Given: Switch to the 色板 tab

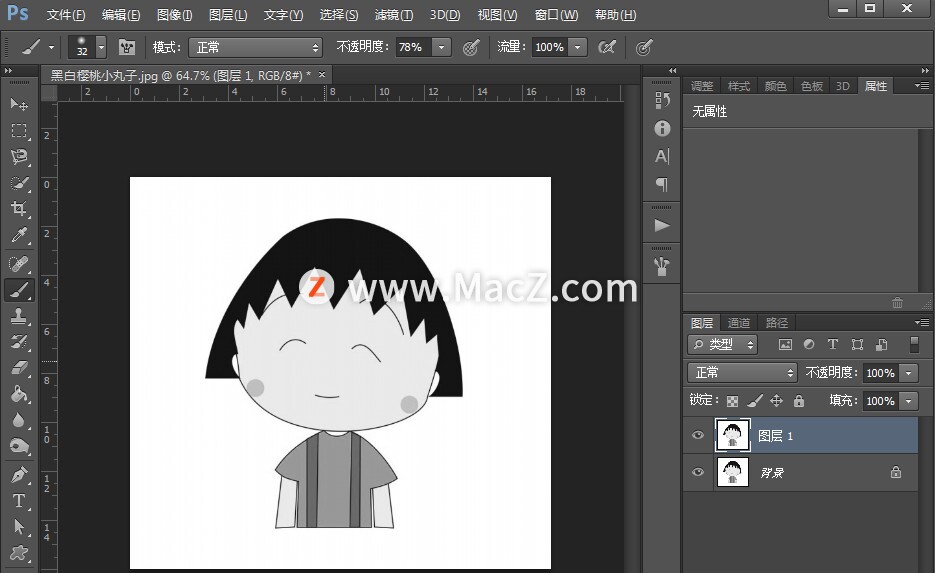Looking at the screenshot, I should click(812, 86).
